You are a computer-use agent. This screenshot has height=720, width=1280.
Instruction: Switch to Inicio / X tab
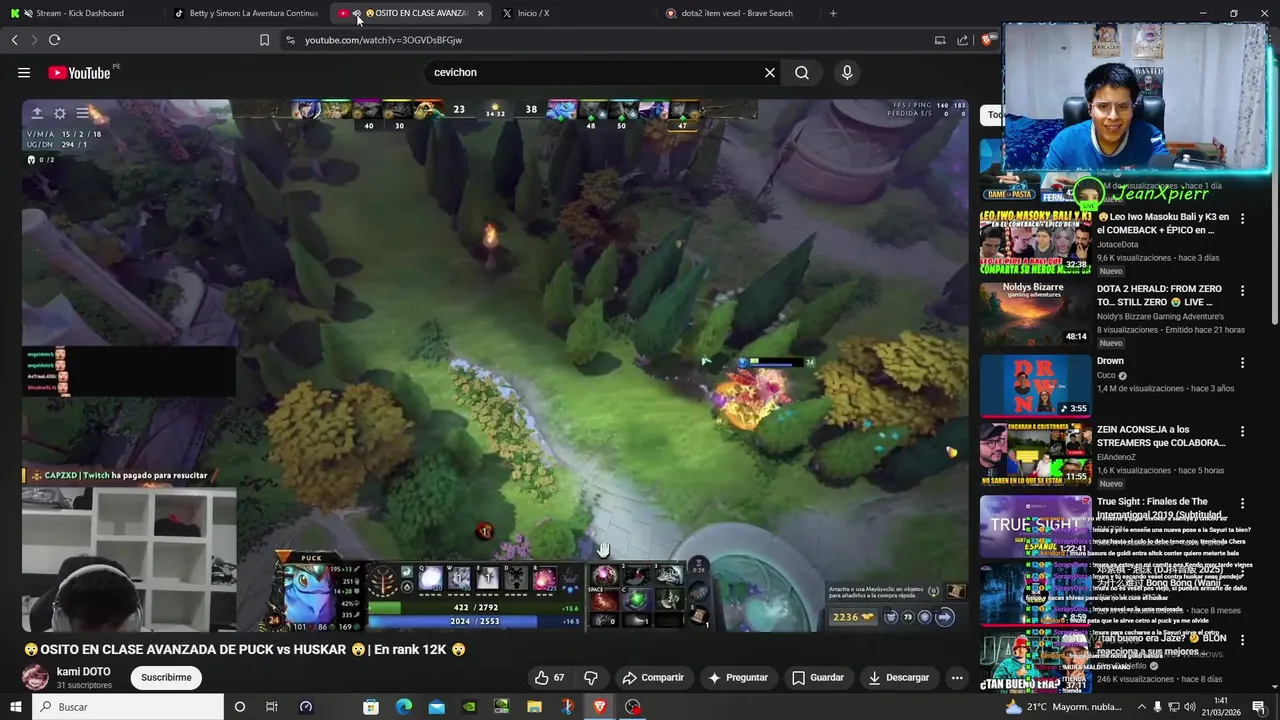[573, 13]
